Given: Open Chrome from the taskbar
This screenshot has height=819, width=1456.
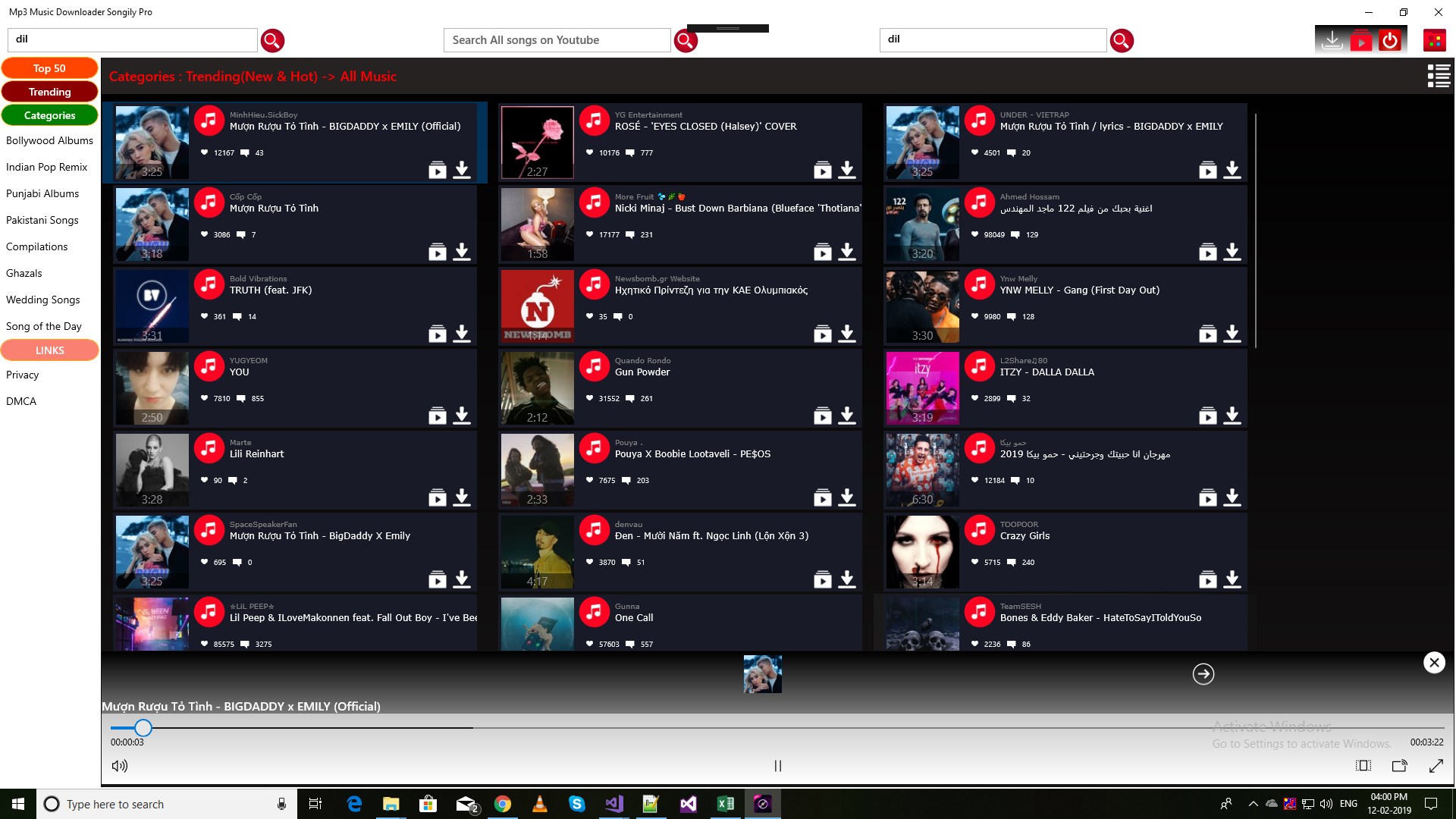Looking at the screenshot, I should tap(503, 804).
